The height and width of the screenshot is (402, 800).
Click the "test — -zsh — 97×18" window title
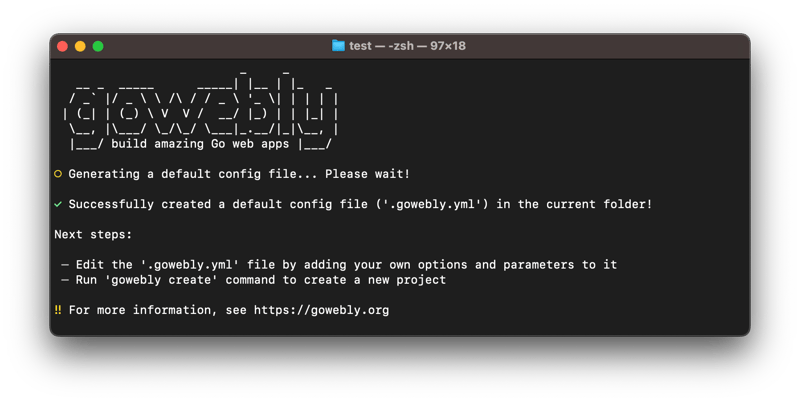point(407,46)
